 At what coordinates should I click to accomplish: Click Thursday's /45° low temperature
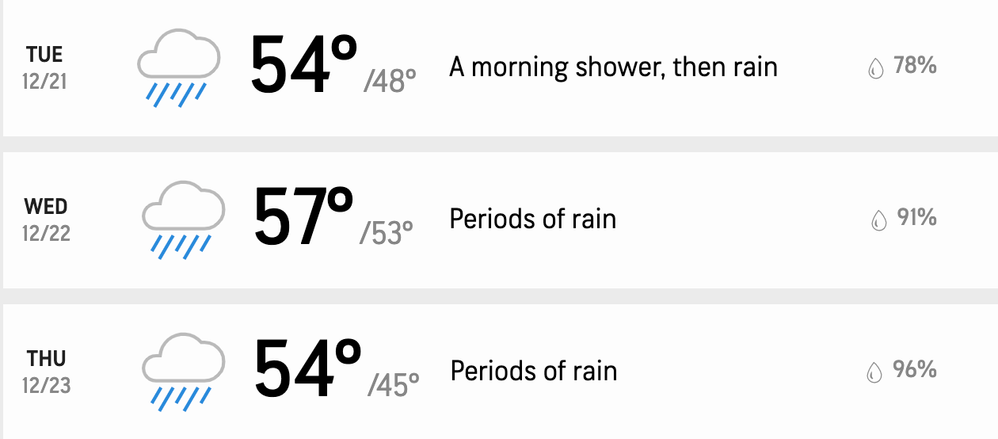click(393, 385)
